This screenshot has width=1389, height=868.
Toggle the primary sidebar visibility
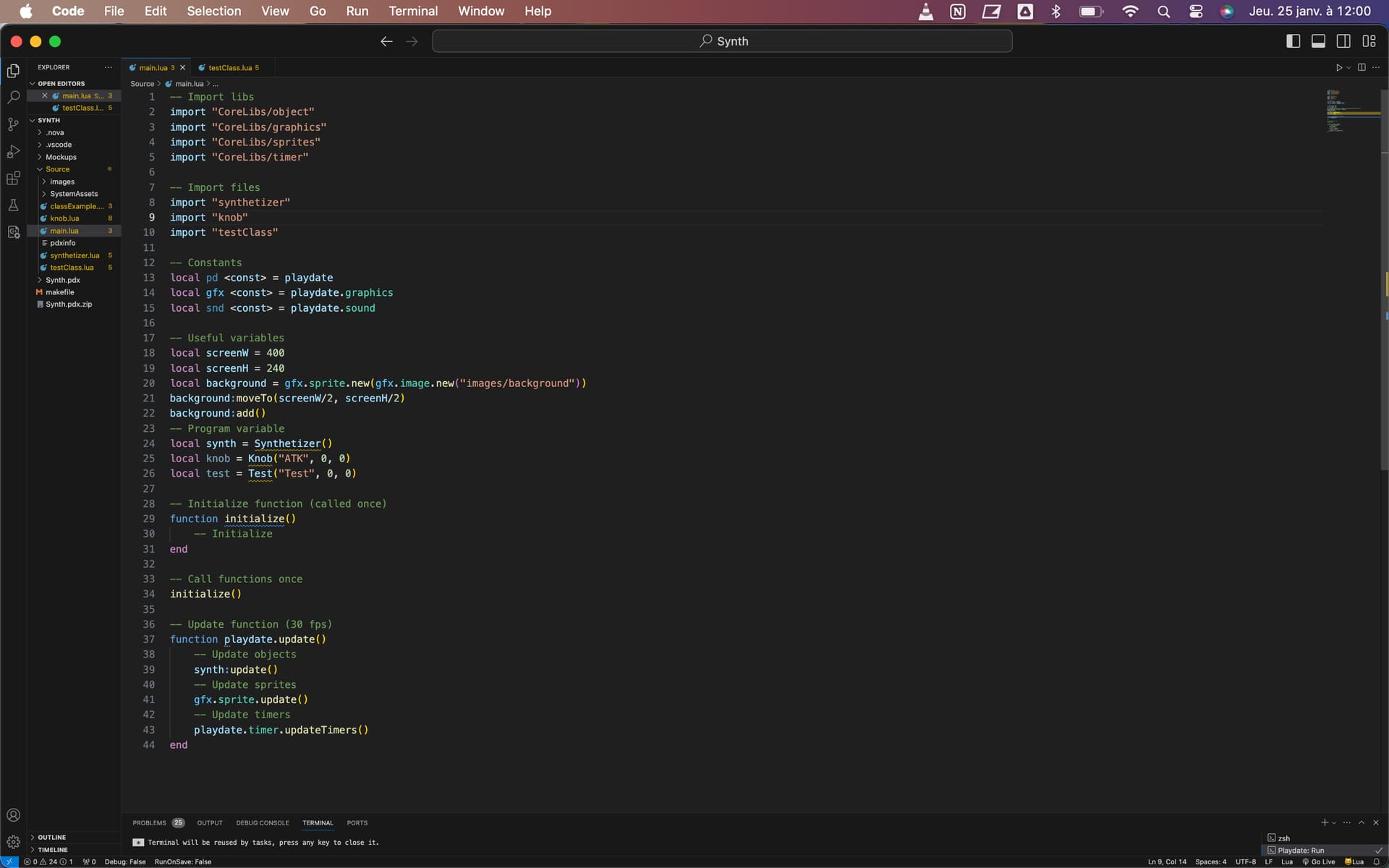click(x=1293, y=41)
